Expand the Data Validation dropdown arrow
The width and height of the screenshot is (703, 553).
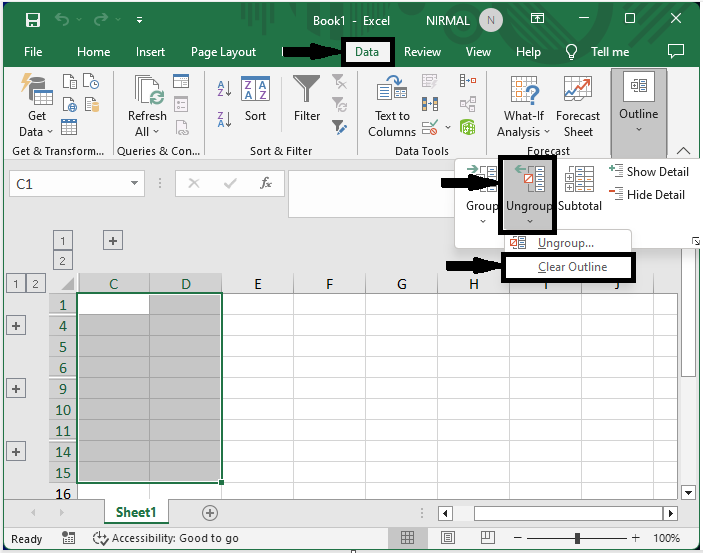click(x=448, y=128)
